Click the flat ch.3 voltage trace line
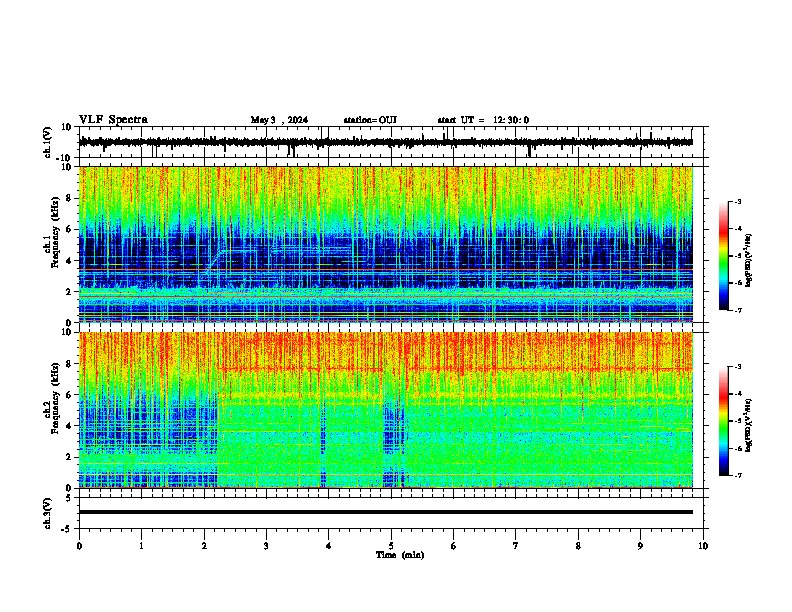Viewport: 792px width, 612px height. pos(386,512)
